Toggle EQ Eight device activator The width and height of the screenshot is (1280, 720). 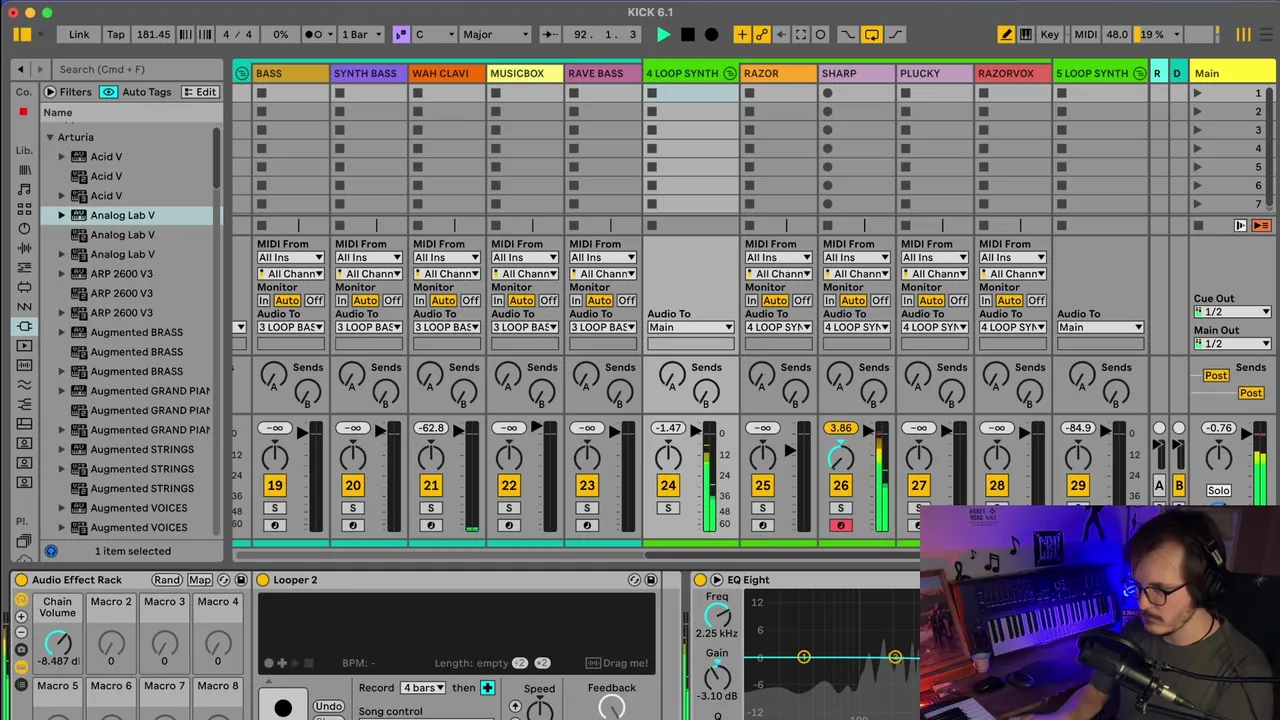pos(700,580)
